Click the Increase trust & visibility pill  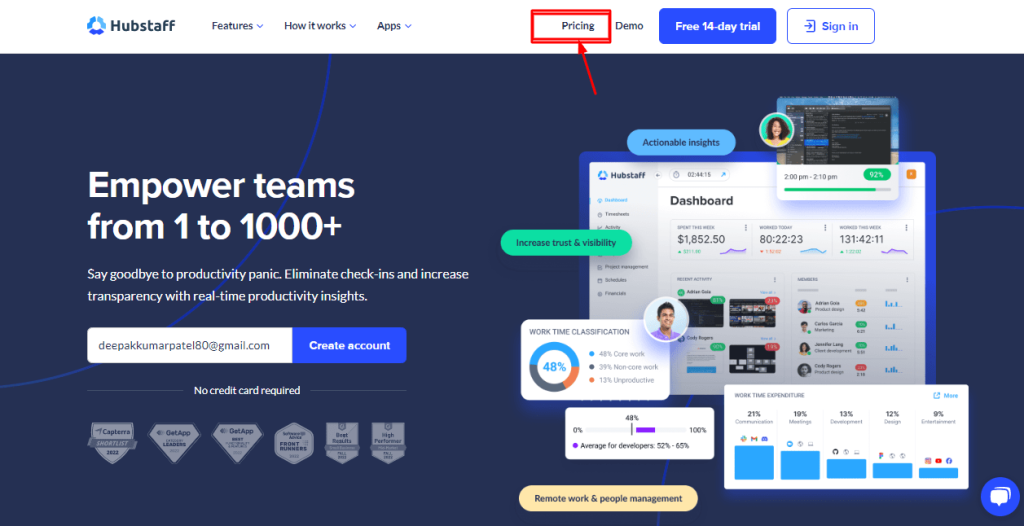coord(566,242)
